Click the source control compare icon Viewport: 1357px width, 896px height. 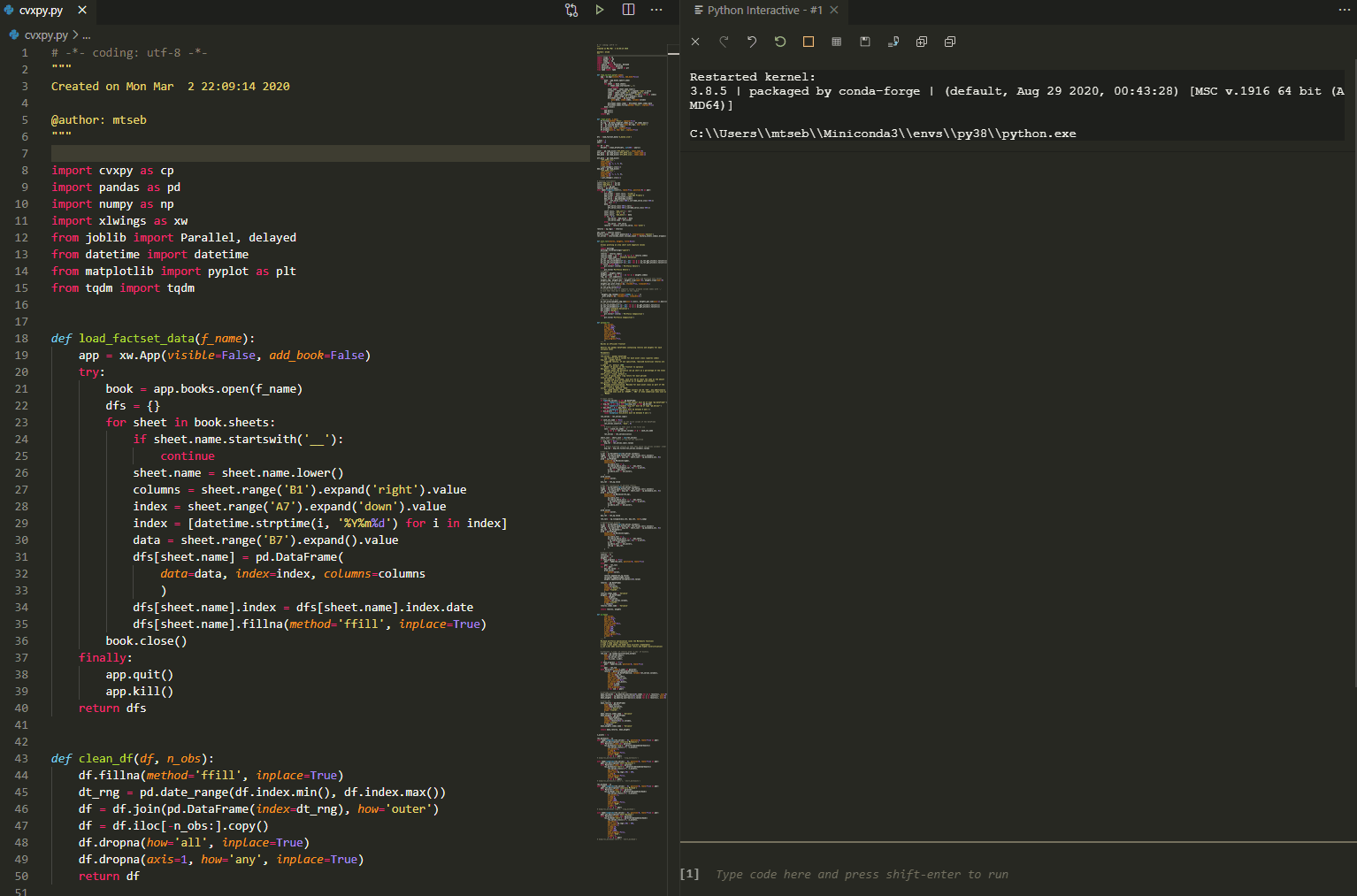coord(571,11)
